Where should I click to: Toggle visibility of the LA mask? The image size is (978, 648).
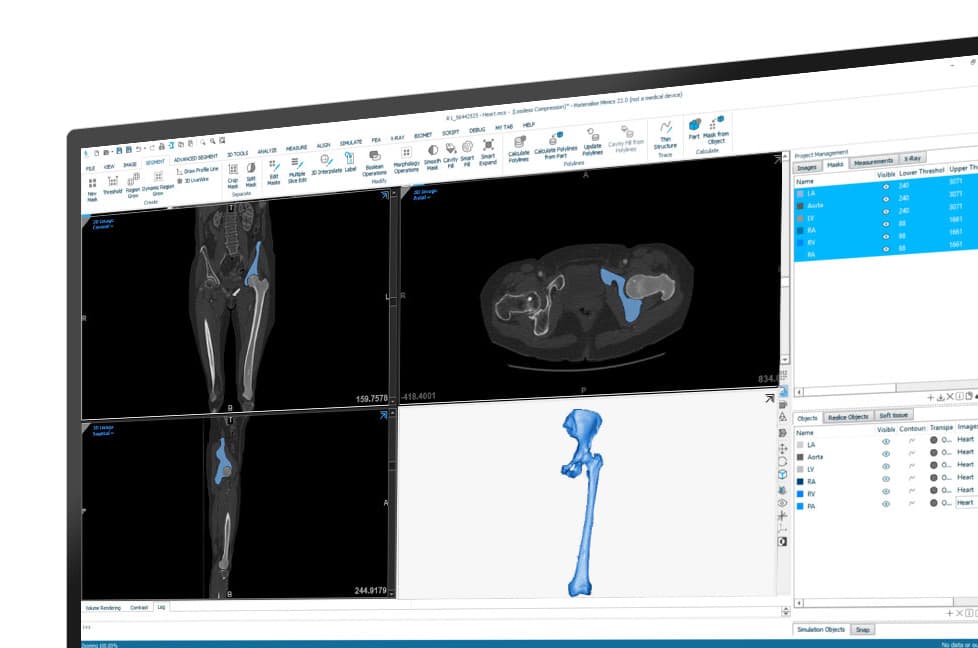[886, 186]
